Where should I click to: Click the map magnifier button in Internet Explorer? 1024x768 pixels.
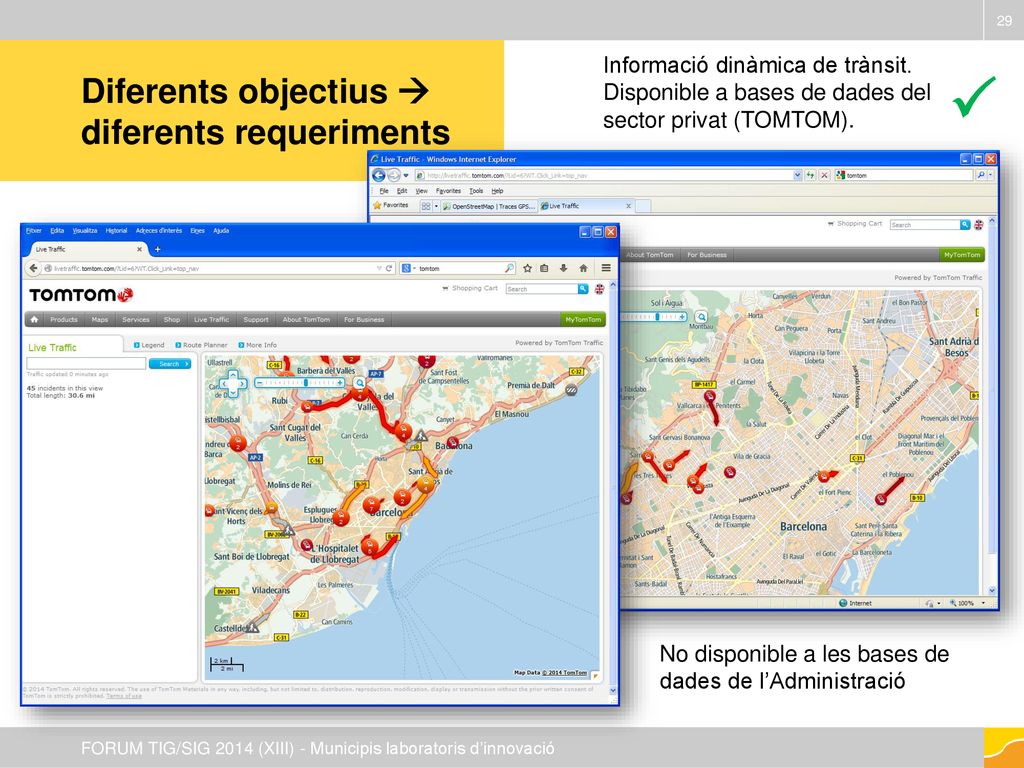point(701,317)
